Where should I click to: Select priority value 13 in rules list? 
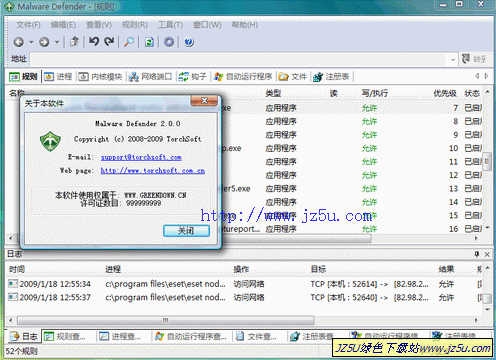[x=453, y=189]
